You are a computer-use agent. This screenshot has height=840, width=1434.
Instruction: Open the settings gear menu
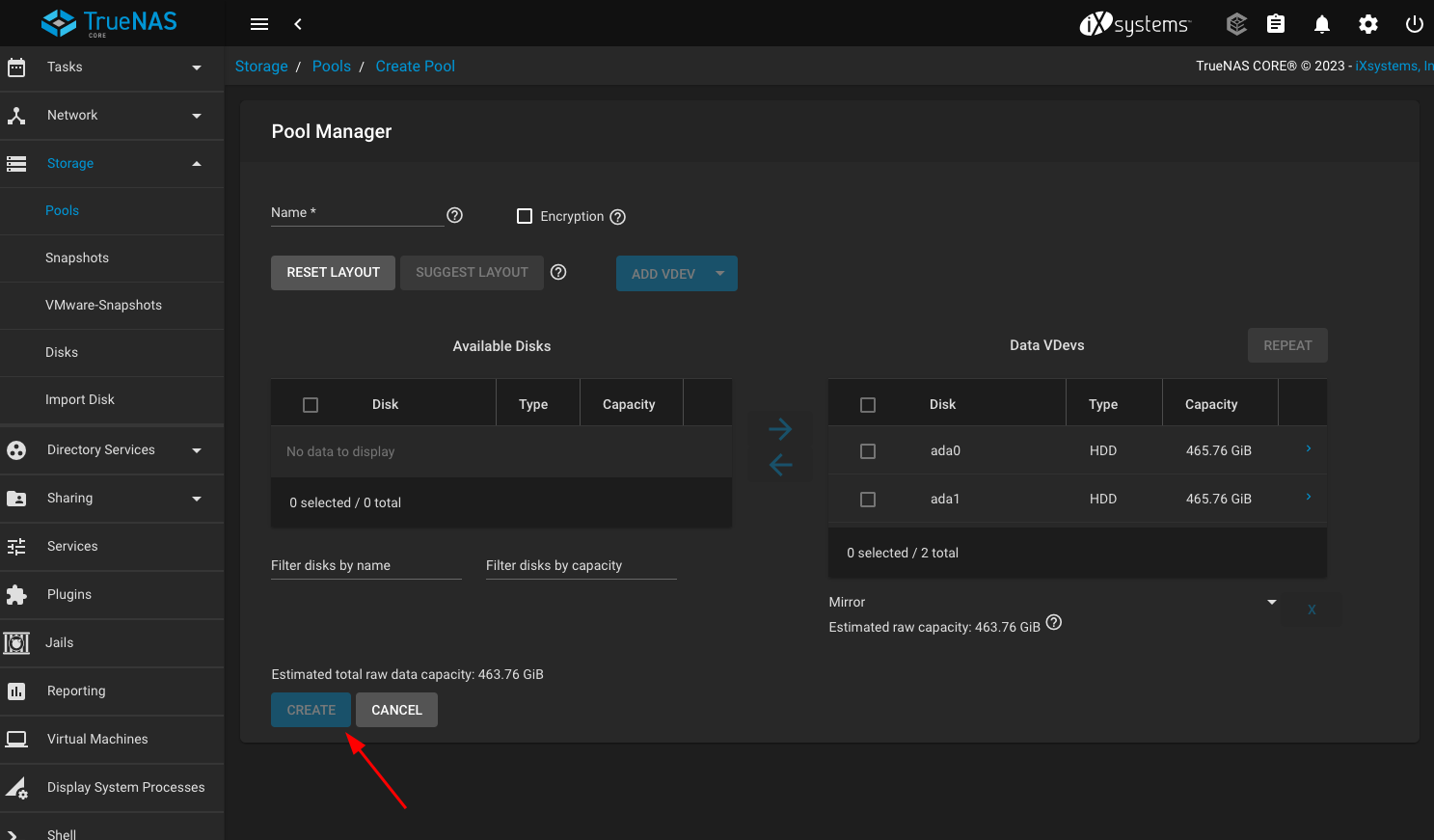1368,24
